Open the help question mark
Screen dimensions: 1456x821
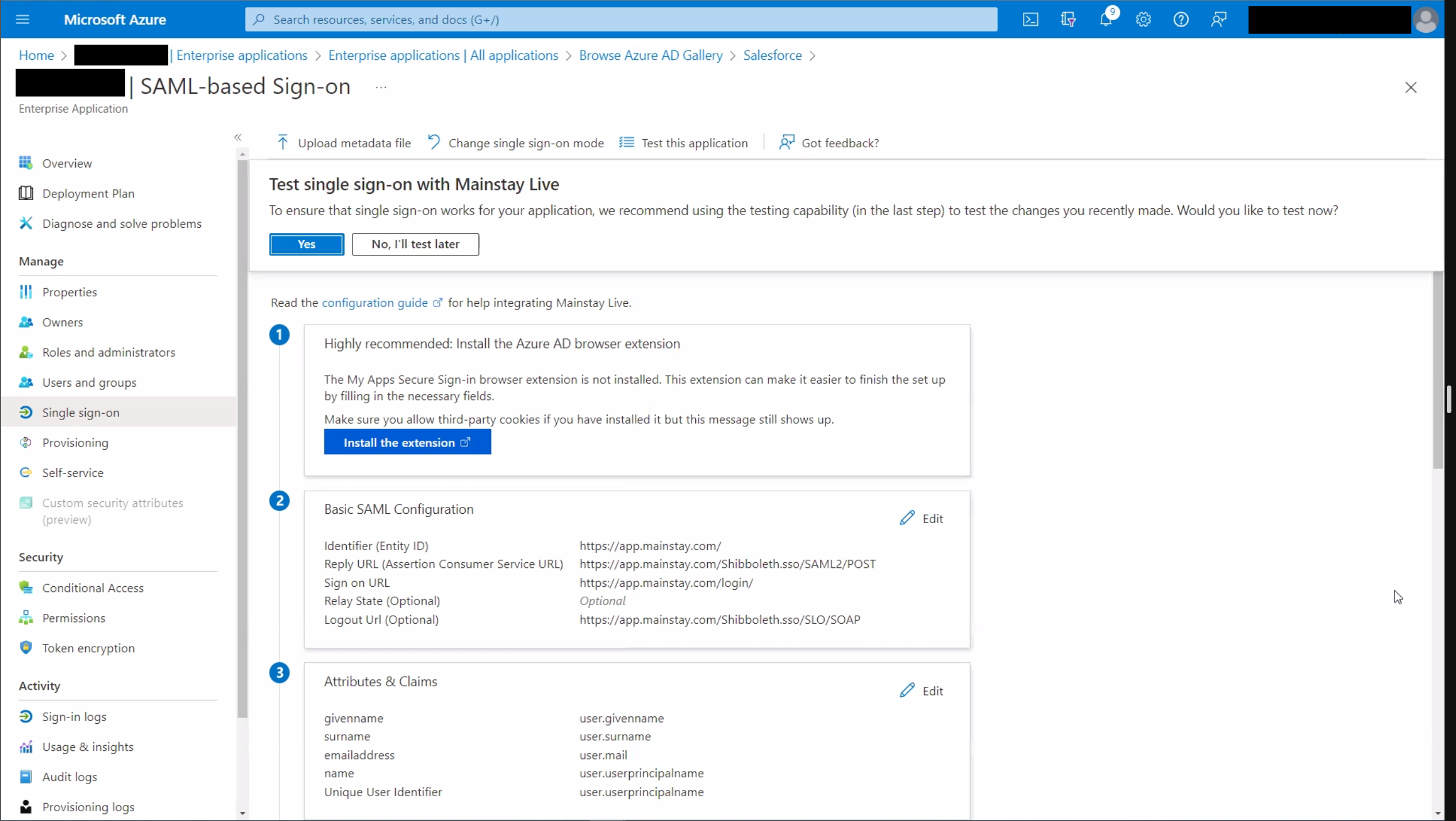[1181, 20]
